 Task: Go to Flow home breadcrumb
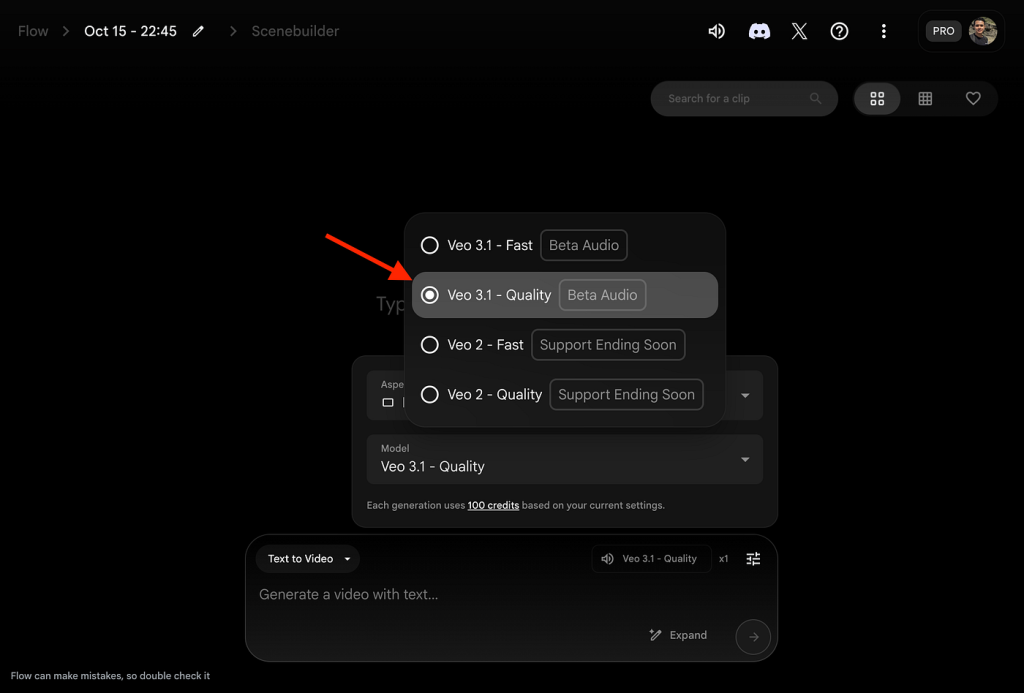(33, 31)
